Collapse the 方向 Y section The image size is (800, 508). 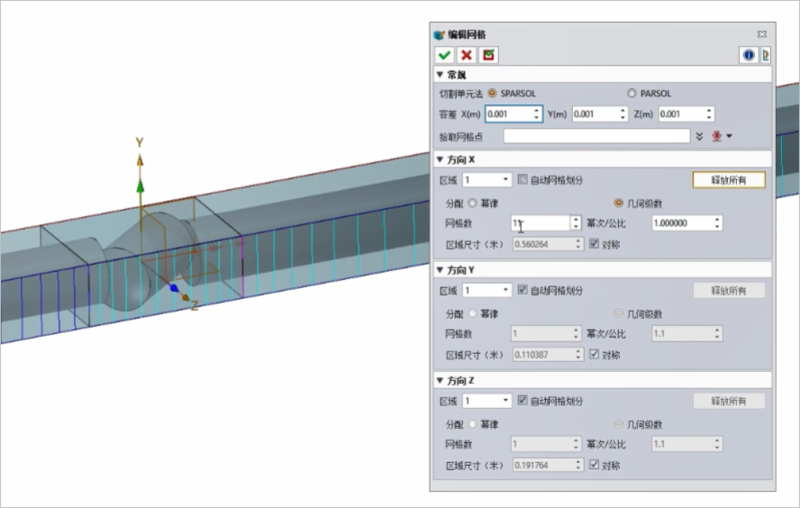click(440, 270)
